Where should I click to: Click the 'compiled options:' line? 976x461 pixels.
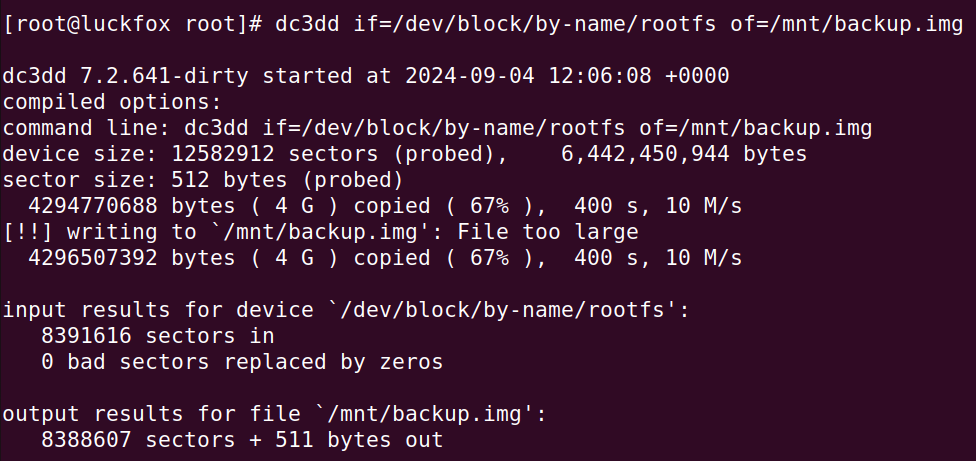click(112, 102)
